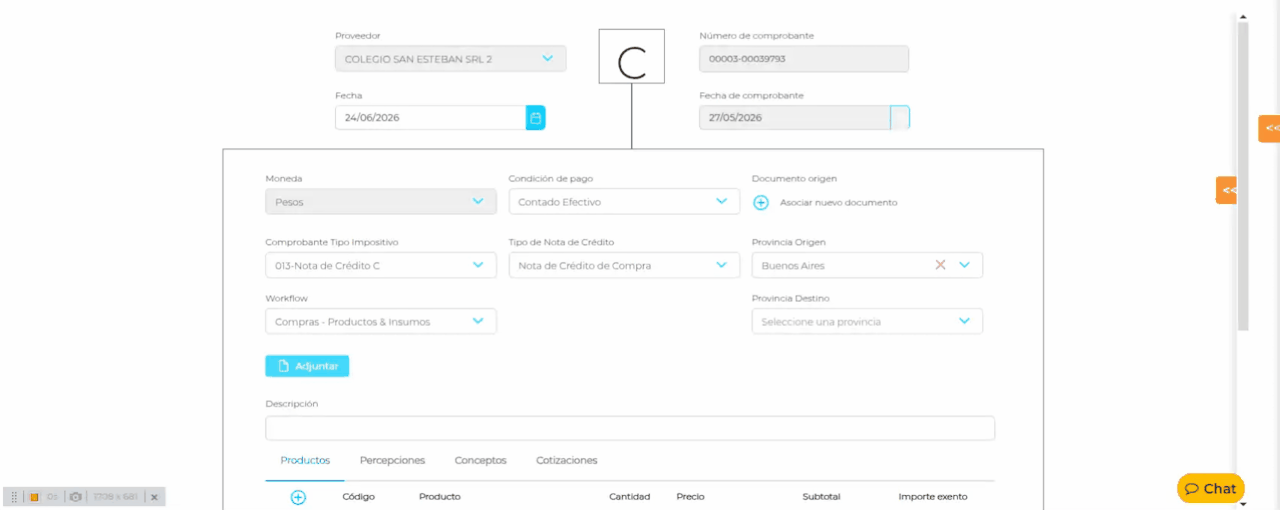Screen dimensions: 1280x510
Task: Select a province in Provincia Destino
Action: [867, 321]
